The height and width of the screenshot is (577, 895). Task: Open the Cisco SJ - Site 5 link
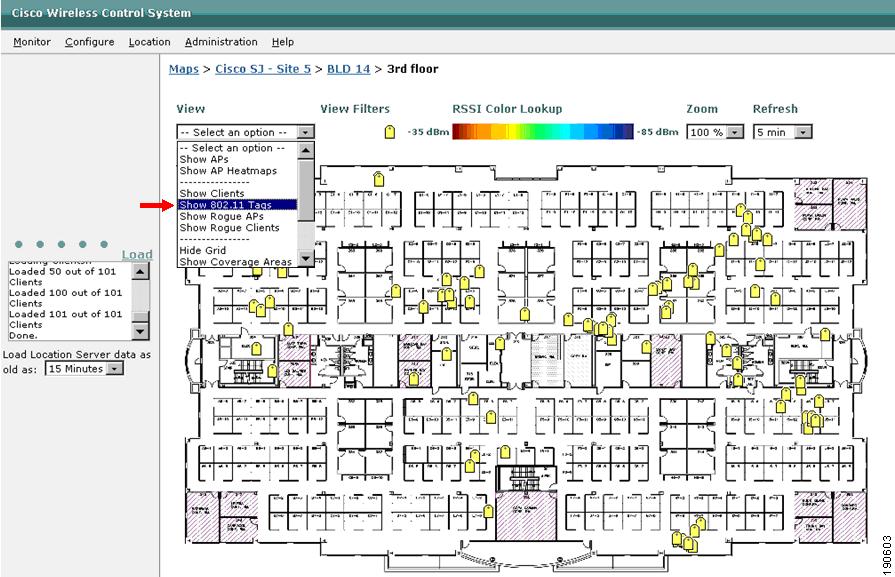click(x=263, y=69)
